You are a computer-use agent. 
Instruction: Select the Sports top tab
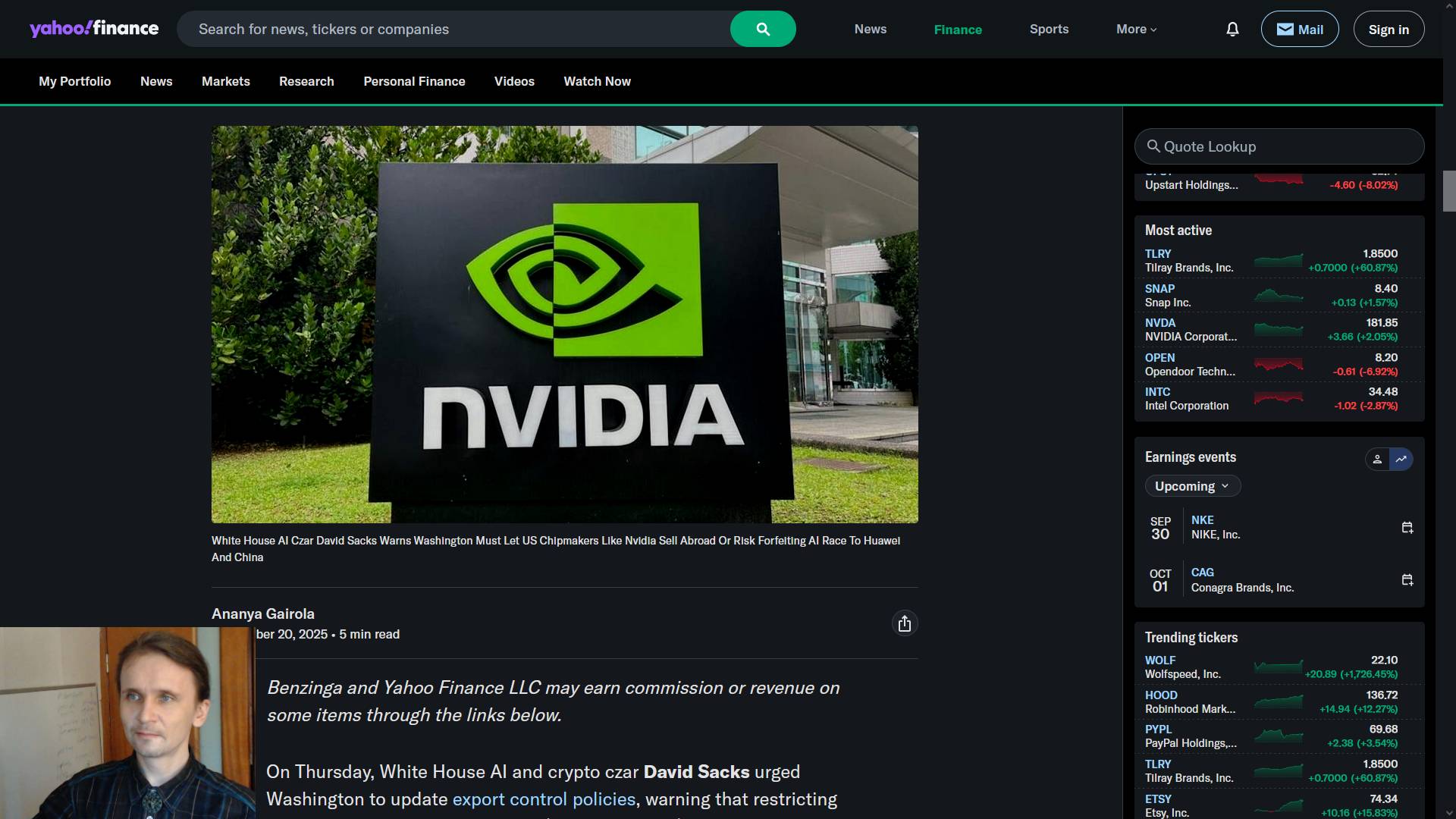coord(1049,29)
